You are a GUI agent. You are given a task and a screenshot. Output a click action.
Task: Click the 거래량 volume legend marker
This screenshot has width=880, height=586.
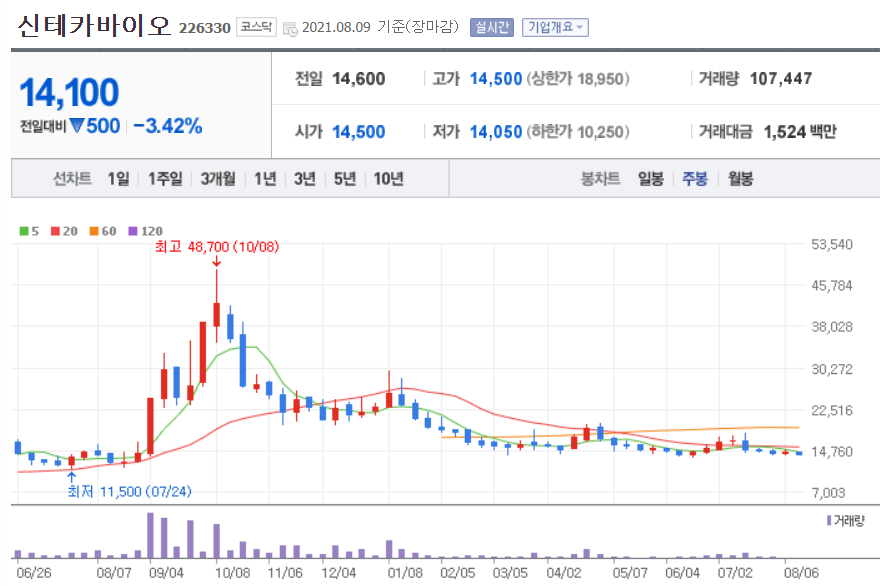(x=829, y=520)
